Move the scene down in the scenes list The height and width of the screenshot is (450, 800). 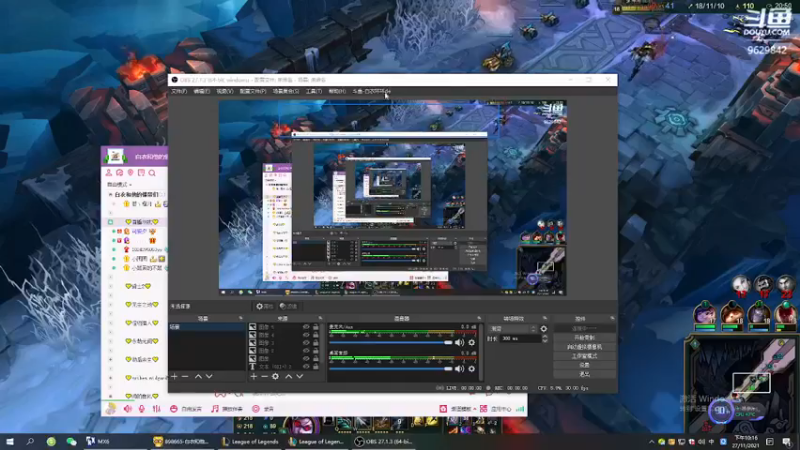(x=209, y=377)
